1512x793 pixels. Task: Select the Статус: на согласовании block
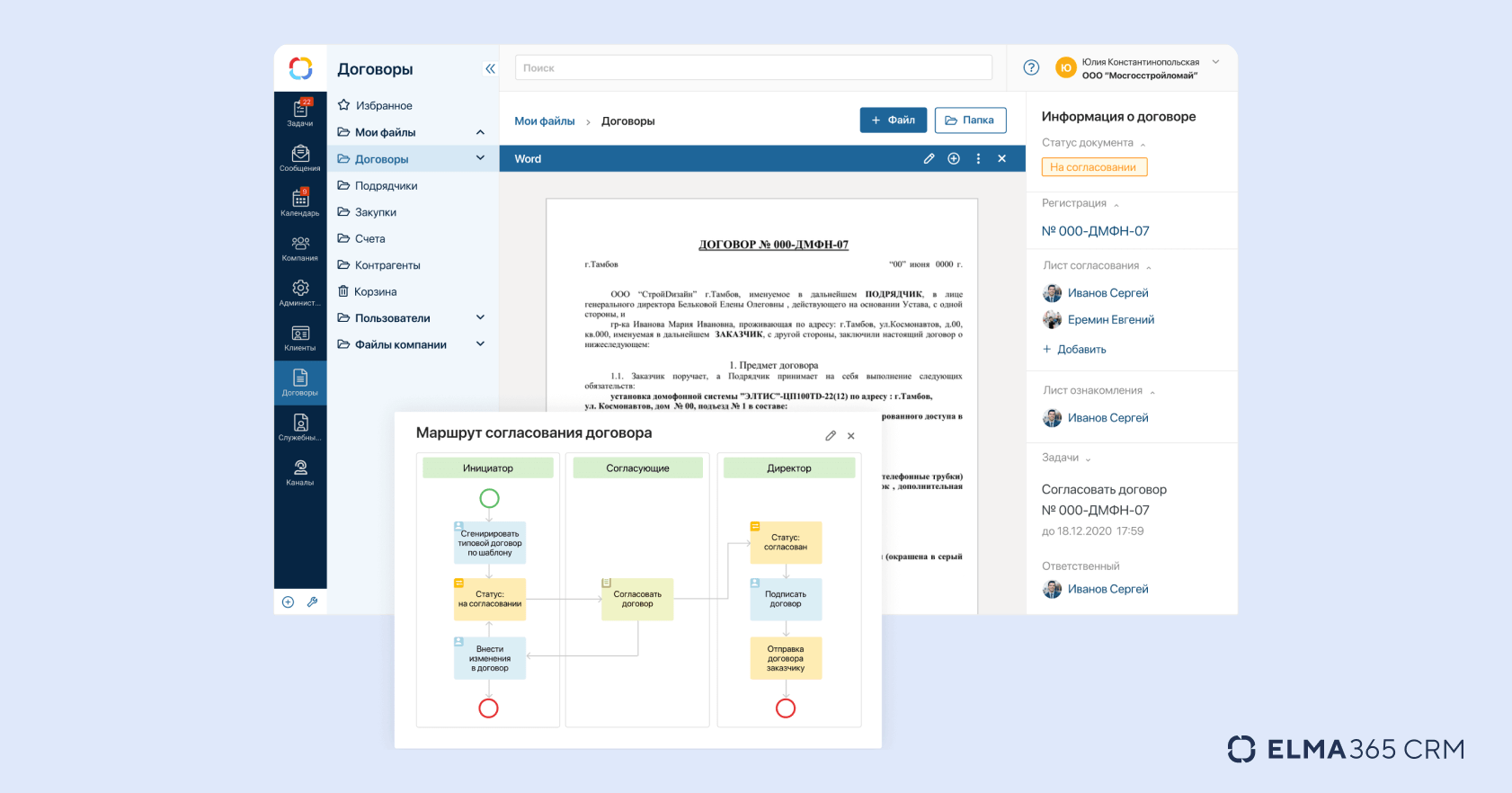[490, 599]
